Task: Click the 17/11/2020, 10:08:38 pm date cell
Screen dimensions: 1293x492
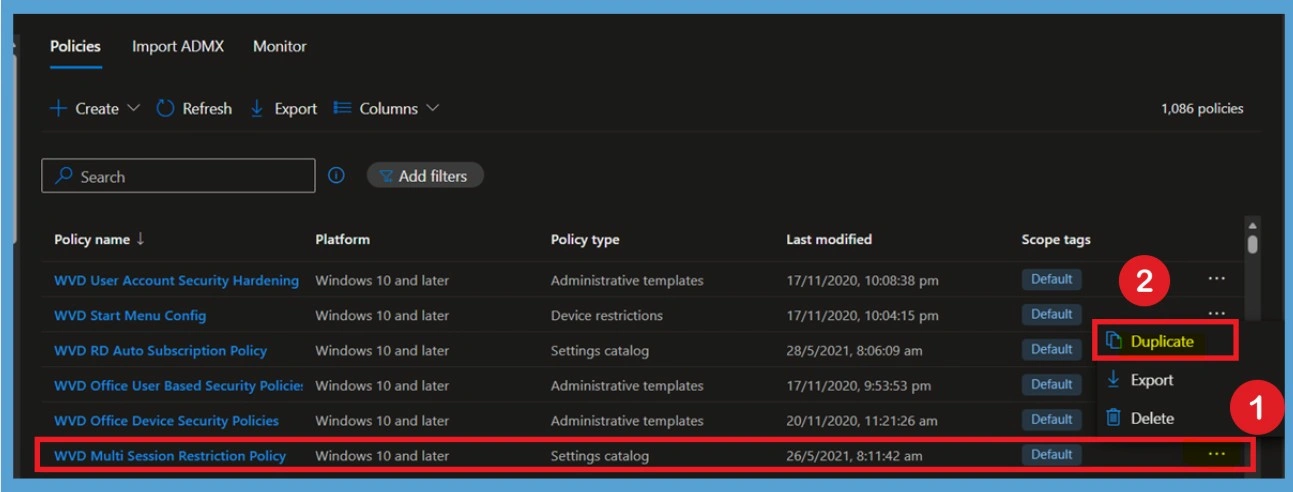Action: [862, 280]
